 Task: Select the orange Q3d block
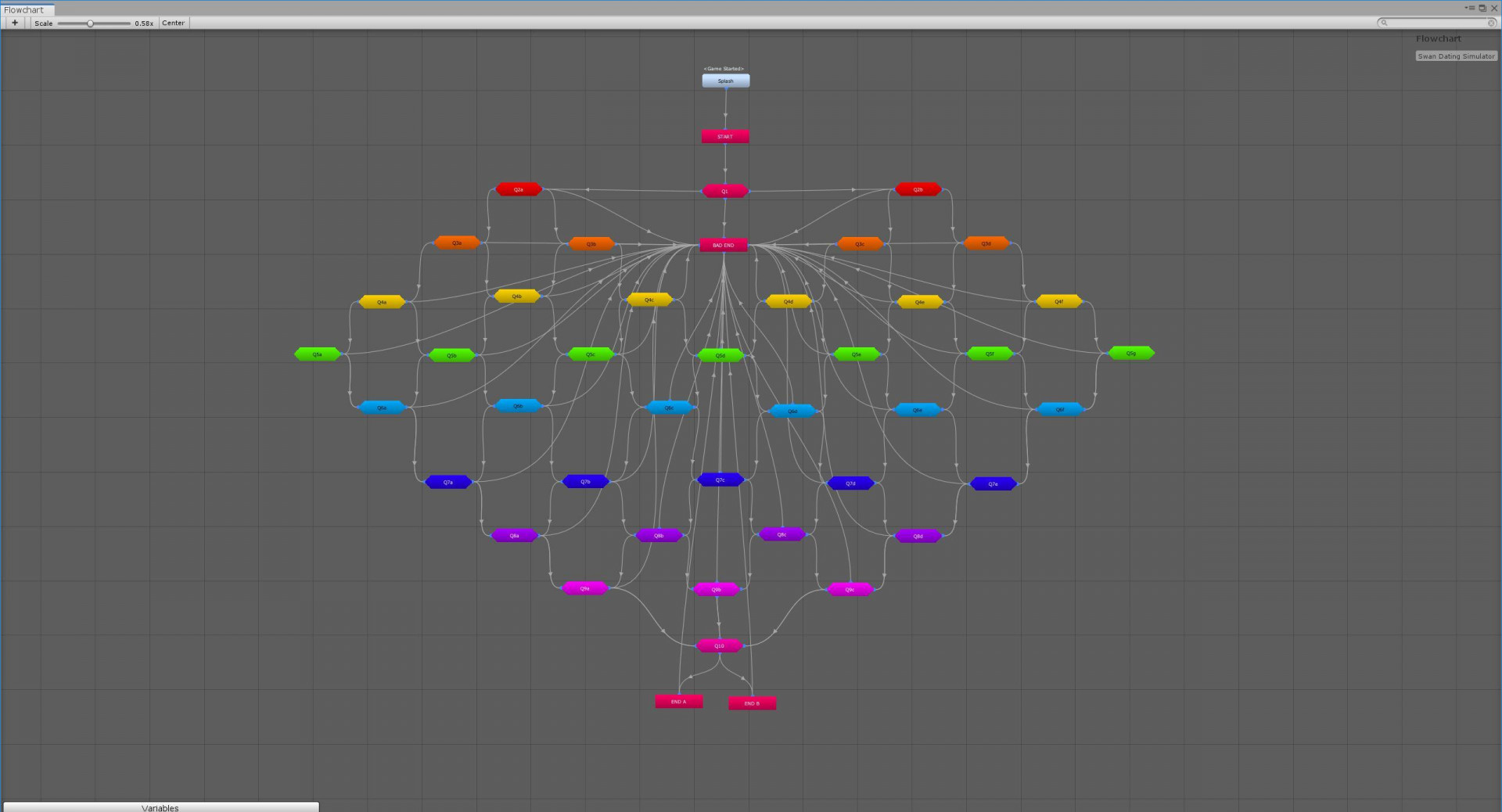pos(986,243)
